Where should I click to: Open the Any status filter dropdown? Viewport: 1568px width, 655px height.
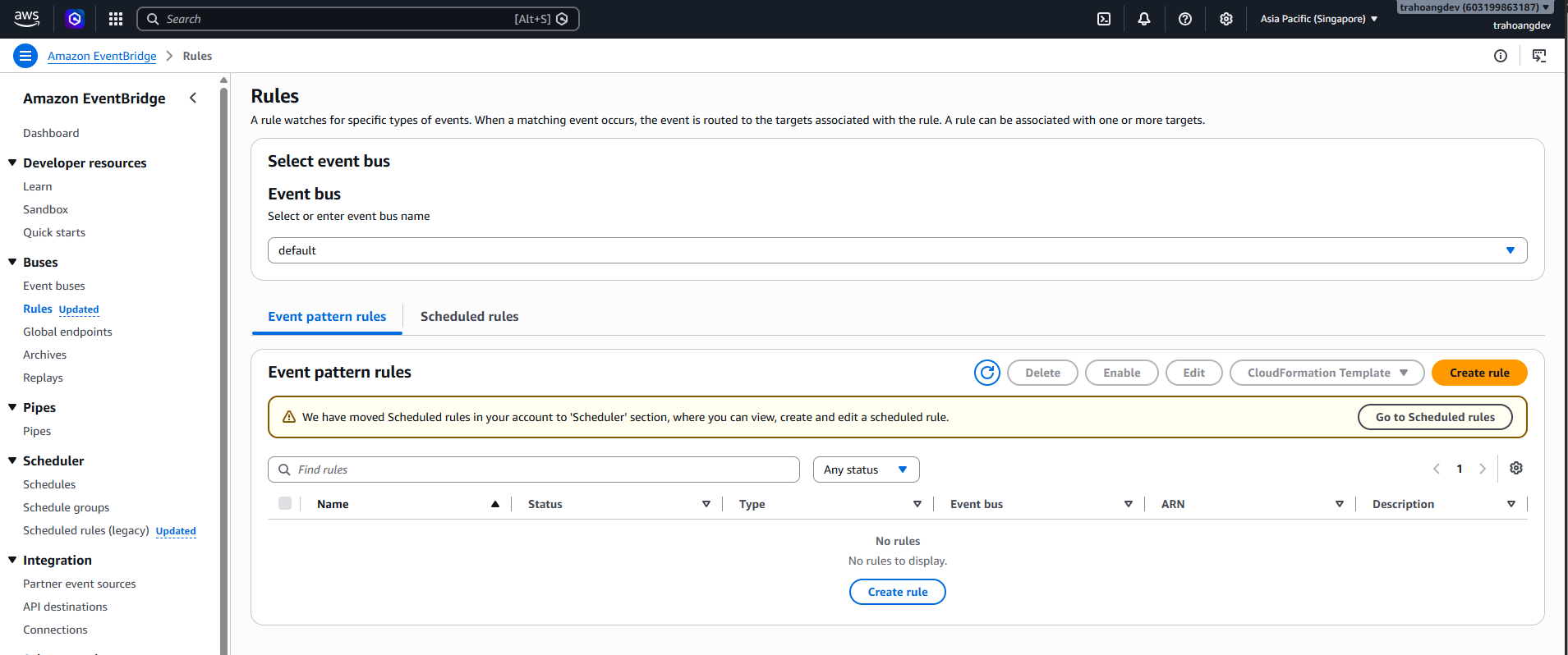(866, 469)
